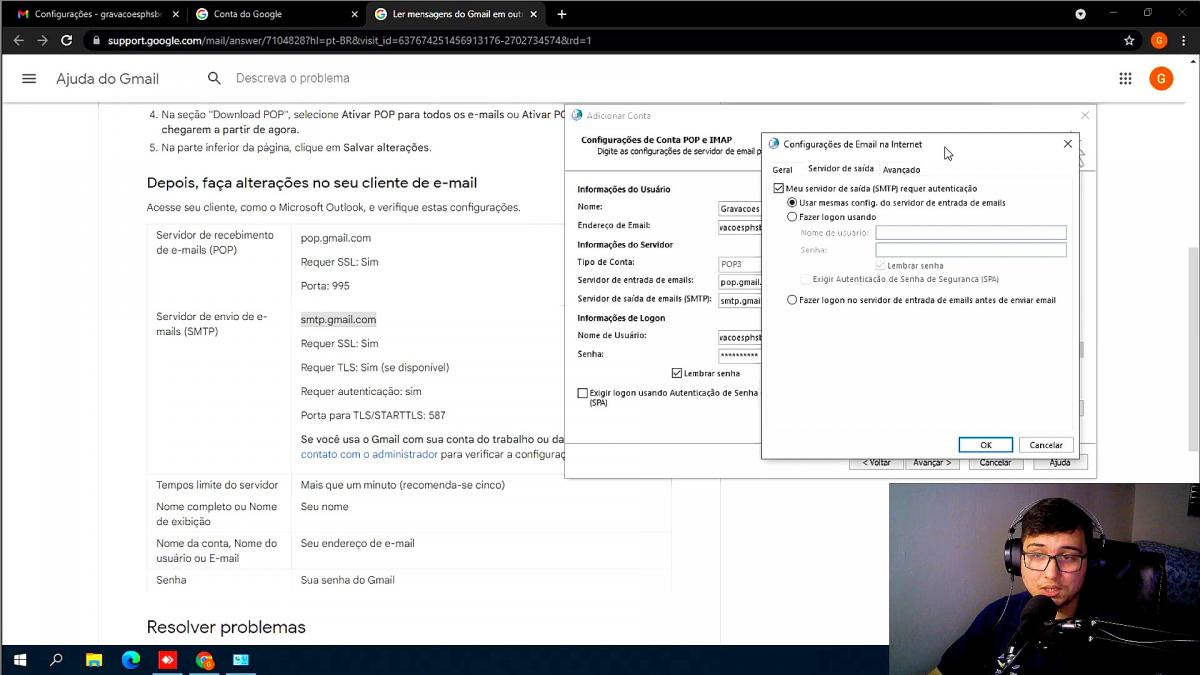Switch to the Servidor de saída tab
The height and width of the screenshot is (675, 1200).
(x=841, y=169)
